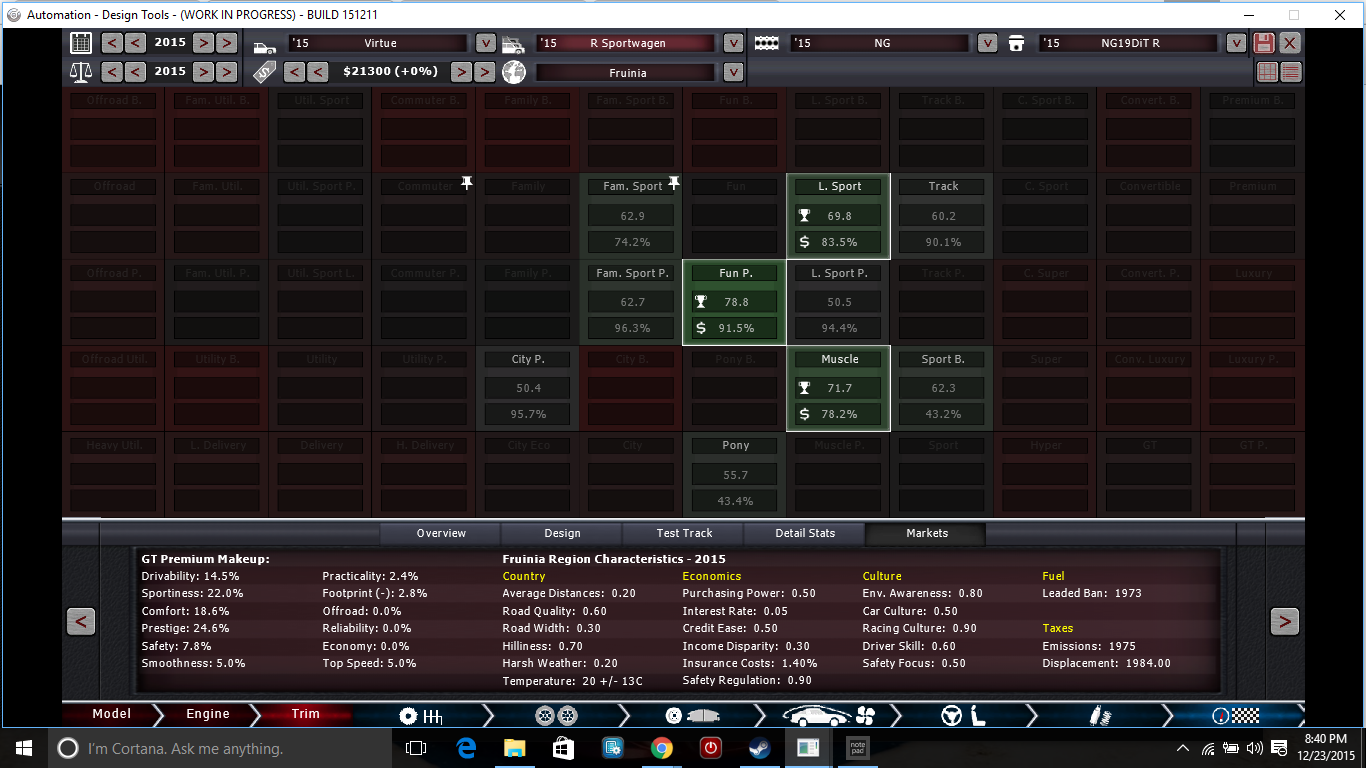Click the NG19DiT R variant name field
The height and width of the screenshot is (768, 1366).
1128,43
